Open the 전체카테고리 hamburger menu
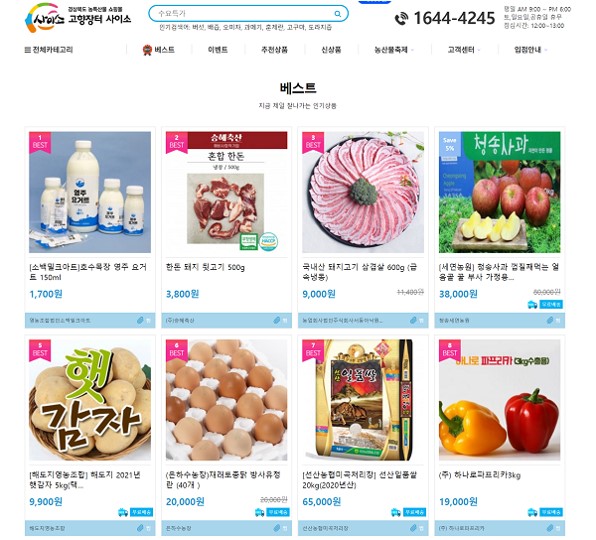 click(49, 50)
